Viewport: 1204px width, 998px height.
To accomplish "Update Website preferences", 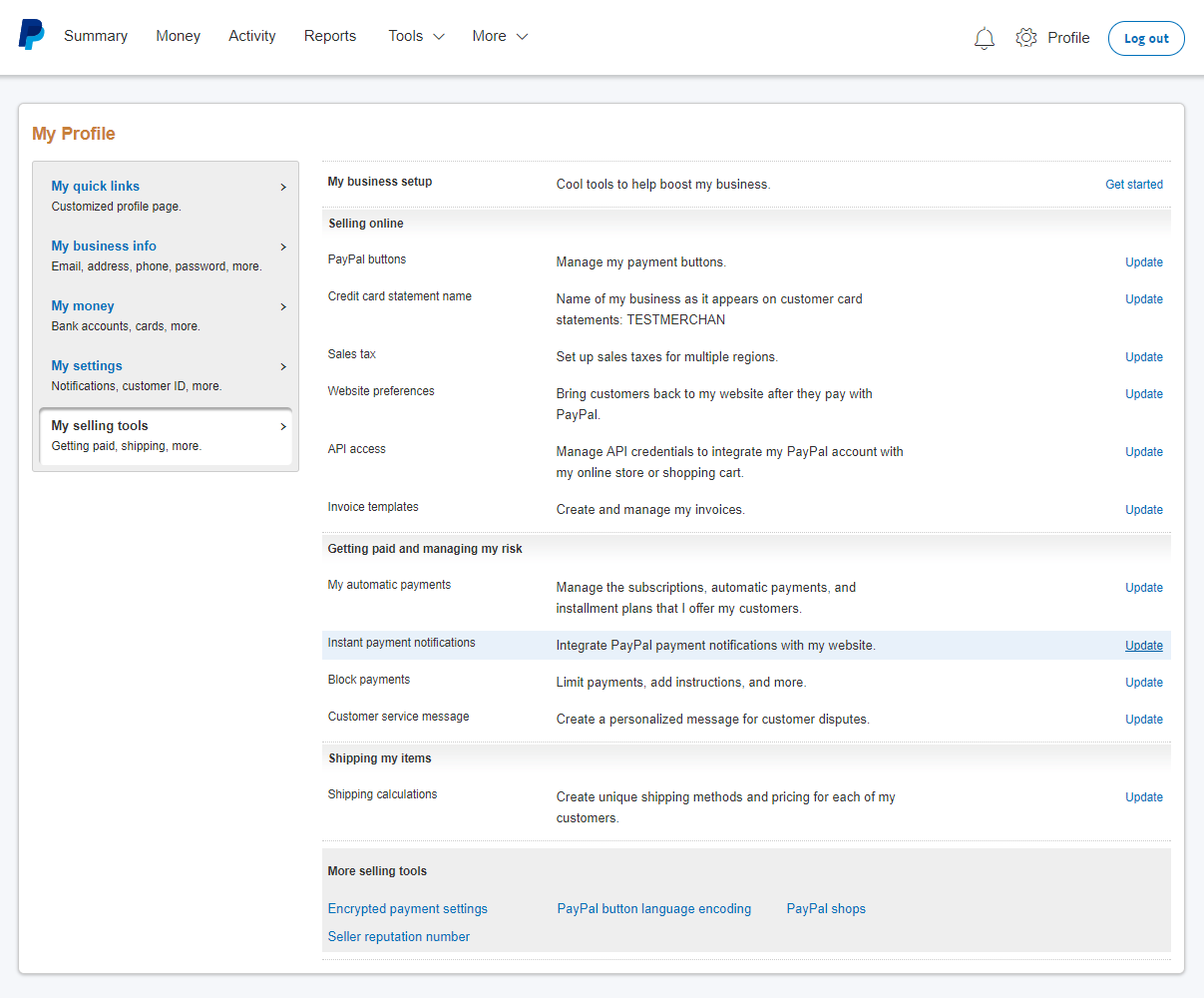I will click(x=1144, y=394).
